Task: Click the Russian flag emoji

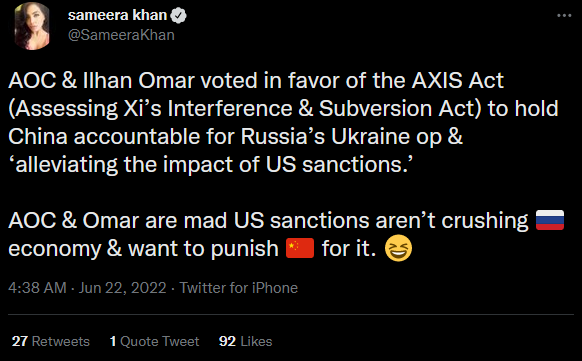Action: [x=550, y=220]
